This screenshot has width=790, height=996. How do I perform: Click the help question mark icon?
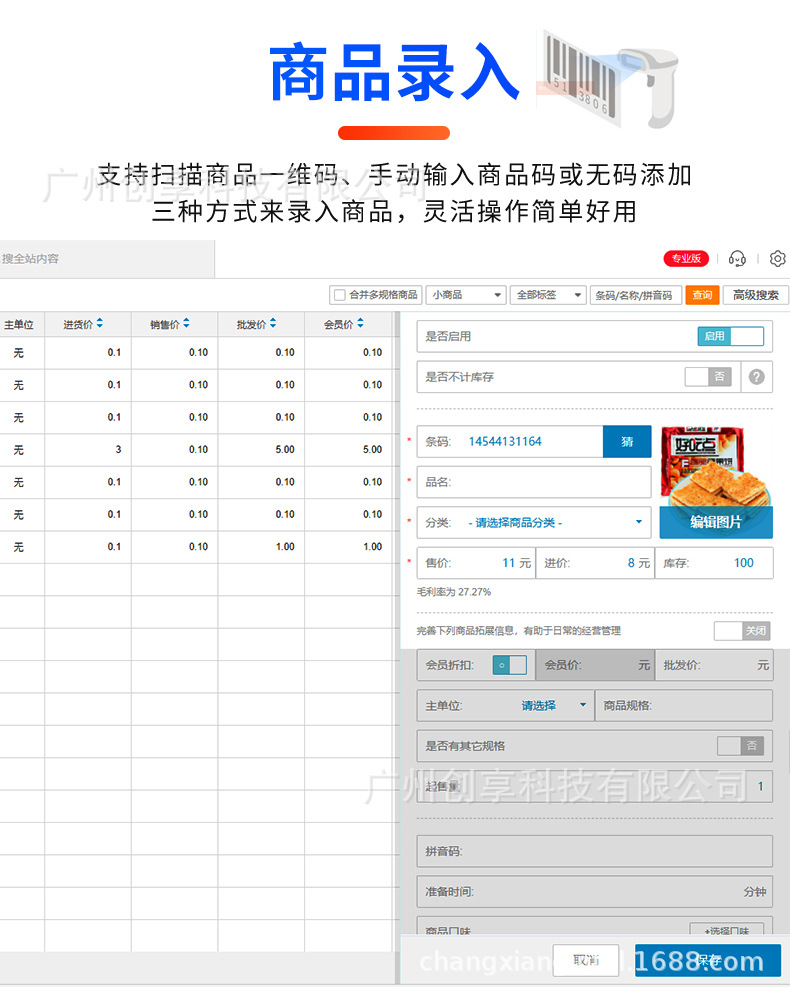pyautogui.click(x=756, y=377)
